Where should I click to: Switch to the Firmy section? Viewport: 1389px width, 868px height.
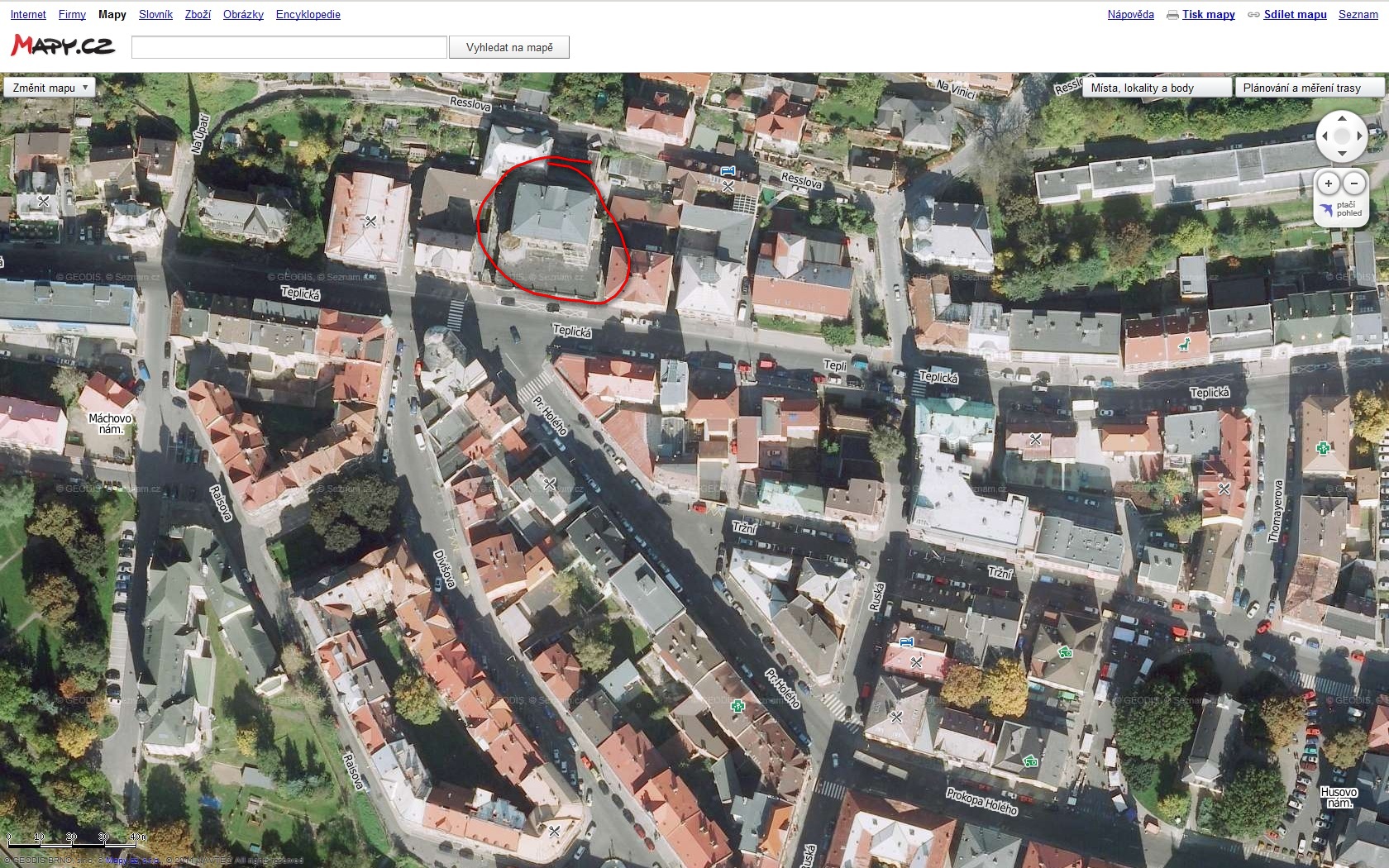(x=72, y=14)
